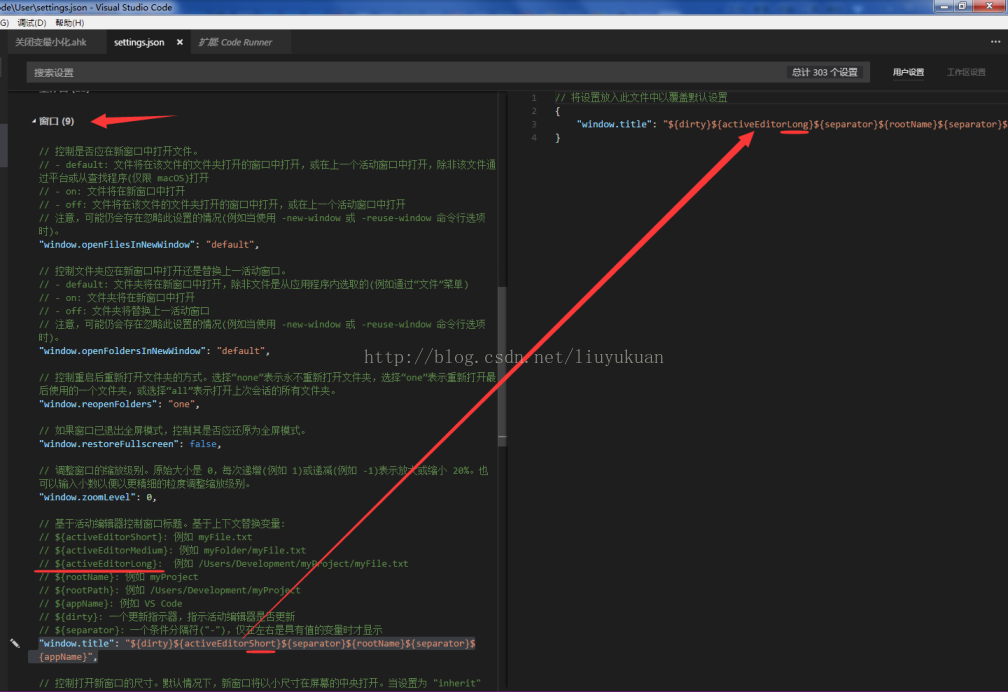Click the "window.zoomLevel" setting line
The width and height of the screenshot is (1008, 692).
pyautogui.click(x=98, y=497)
